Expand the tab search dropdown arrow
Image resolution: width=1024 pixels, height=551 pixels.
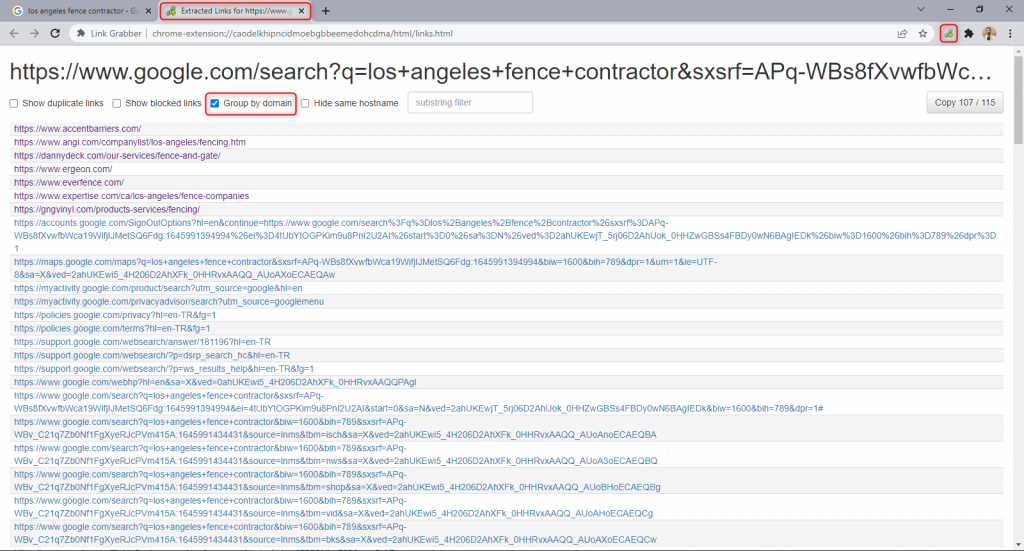tap(894, 10)
